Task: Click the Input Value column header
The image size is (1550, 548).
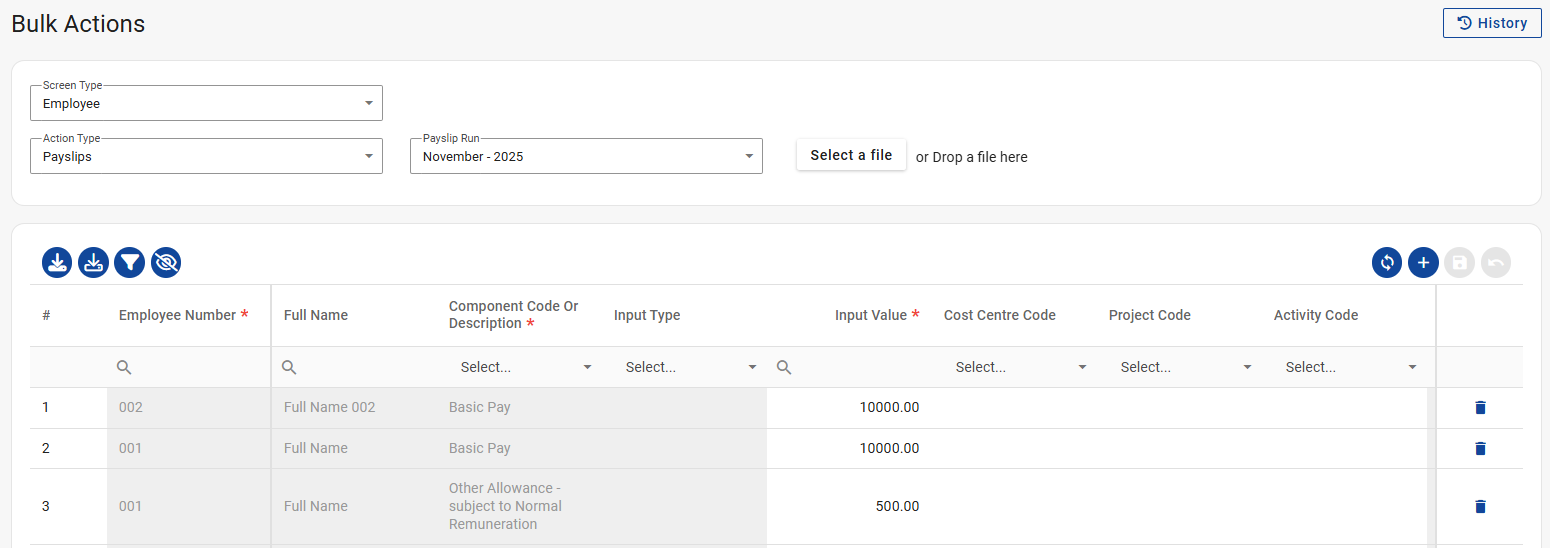Action: (870, 315)
